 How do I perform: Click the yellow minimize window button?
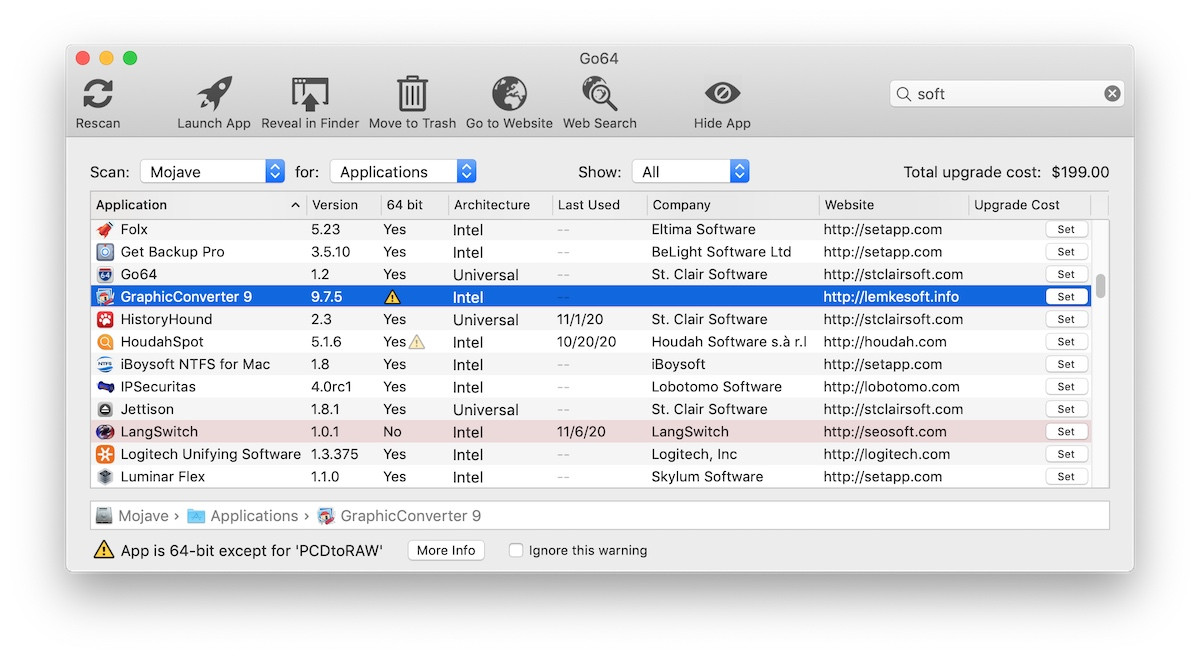106,59
